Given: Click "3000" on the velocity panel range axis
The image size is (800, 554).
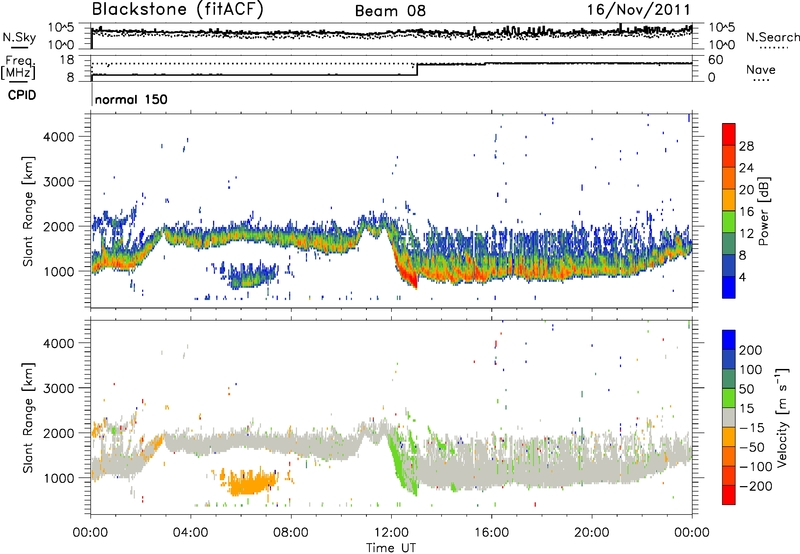Looking at the screenshot, I should pyautogui.click(x=58, y=388).
